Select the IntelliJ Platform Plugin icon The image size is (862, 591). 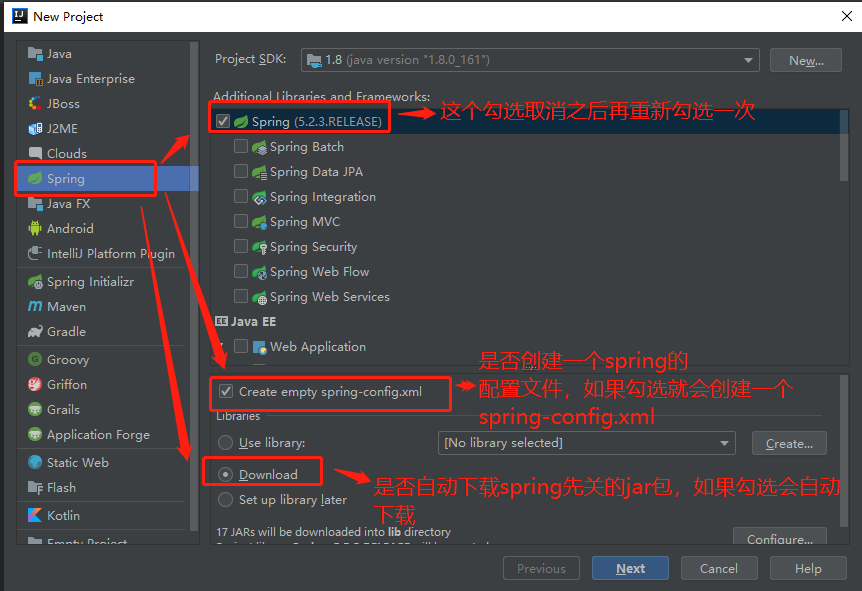pyautogui.click(x=35, y=253)
